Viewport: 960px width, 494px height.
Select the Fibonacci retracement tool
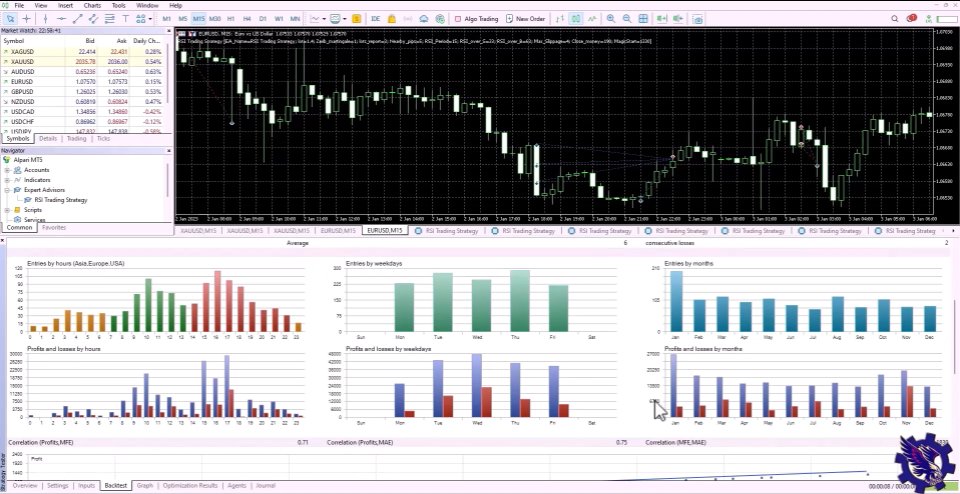coord(110,19)
